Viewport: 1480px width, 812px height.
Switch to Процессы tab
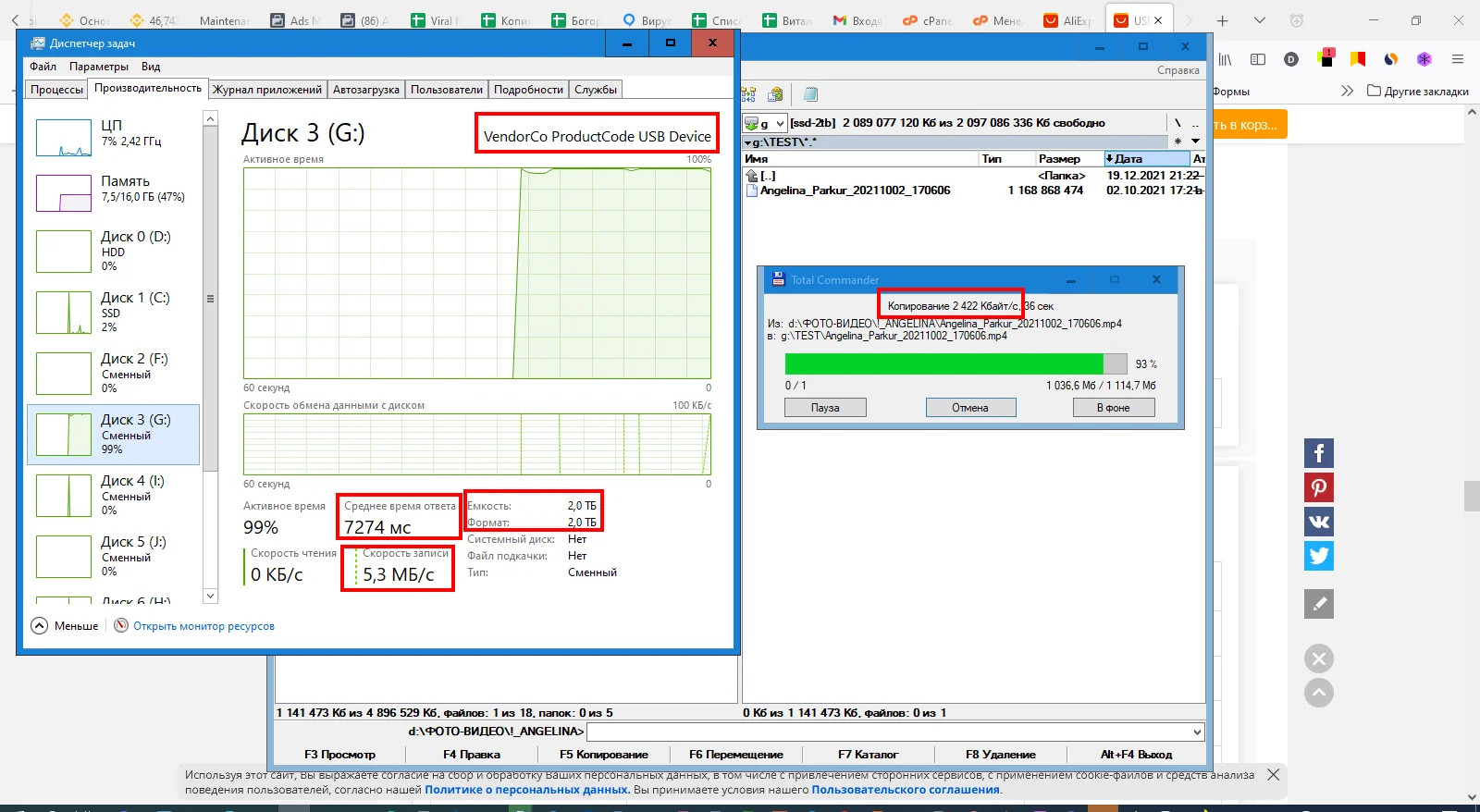tap(56, 90)
